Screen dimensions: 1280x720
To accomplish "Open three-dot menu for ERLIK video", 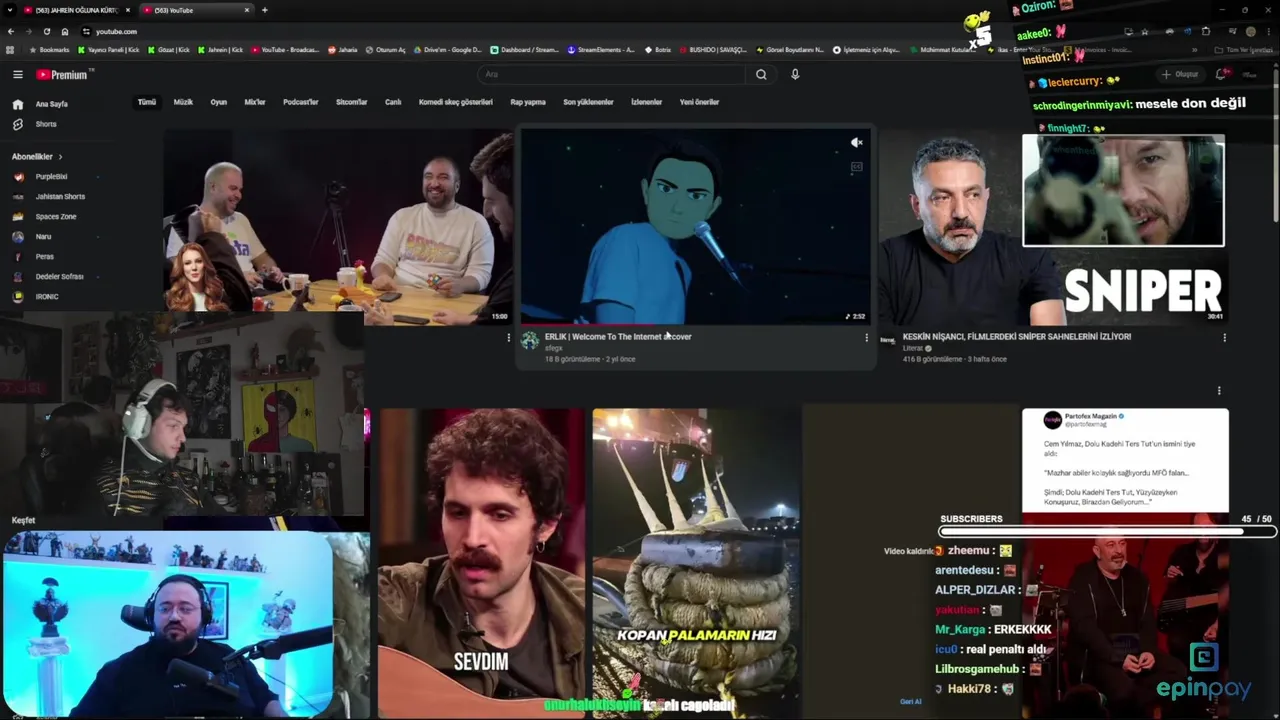I will click(866, 338).
